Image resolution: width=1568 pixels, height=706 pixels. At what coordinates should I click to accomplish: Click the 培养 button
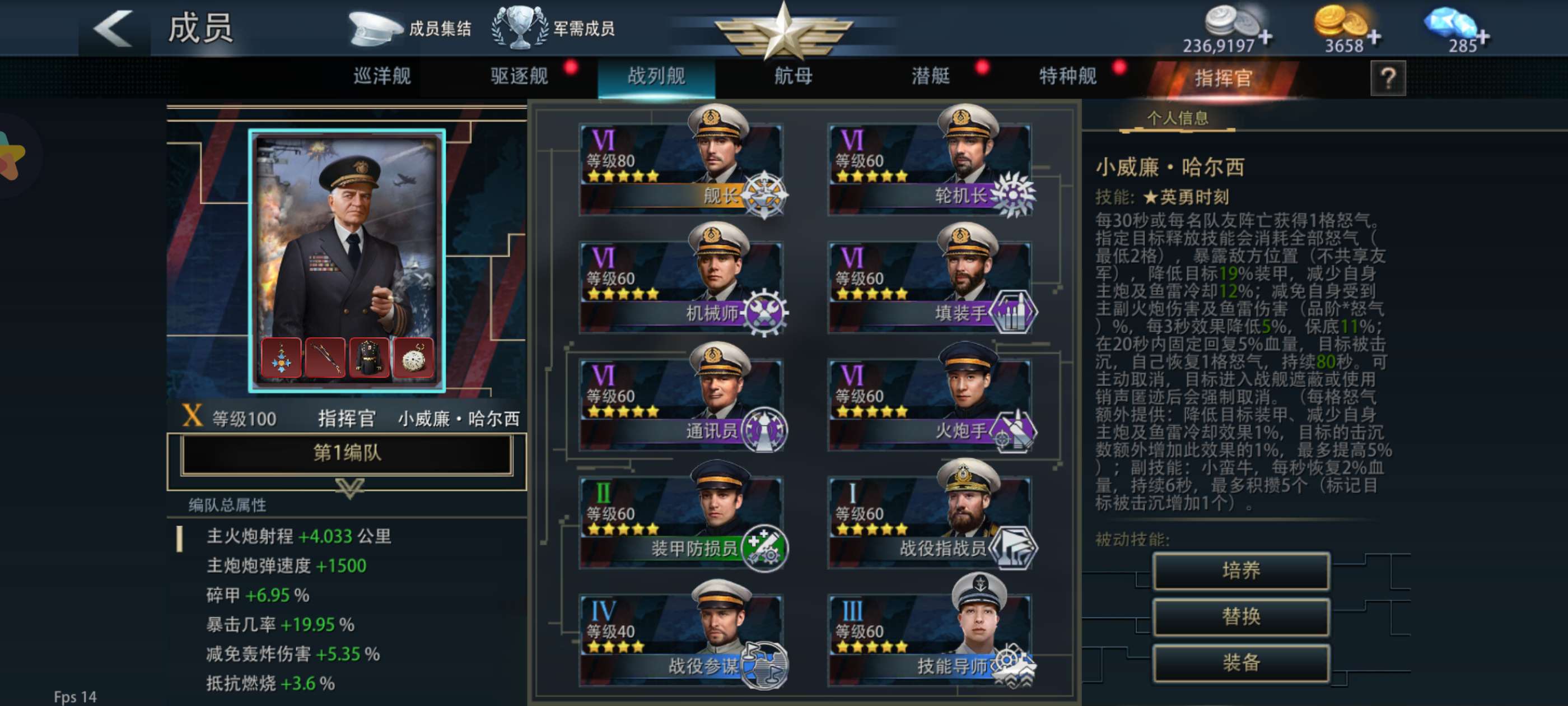[1240, 571]
